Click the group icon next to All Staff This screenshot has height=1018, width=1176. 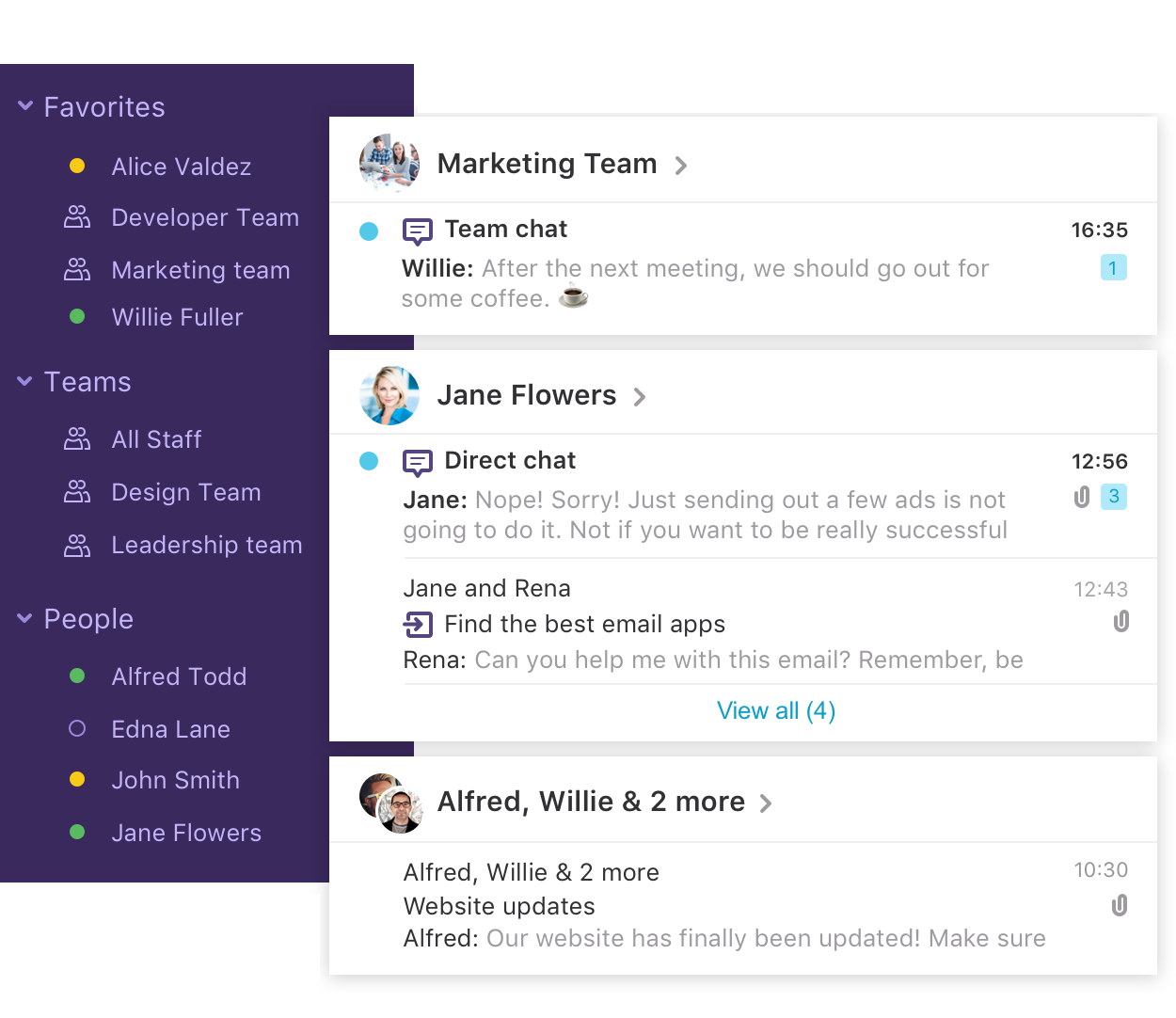76,439
